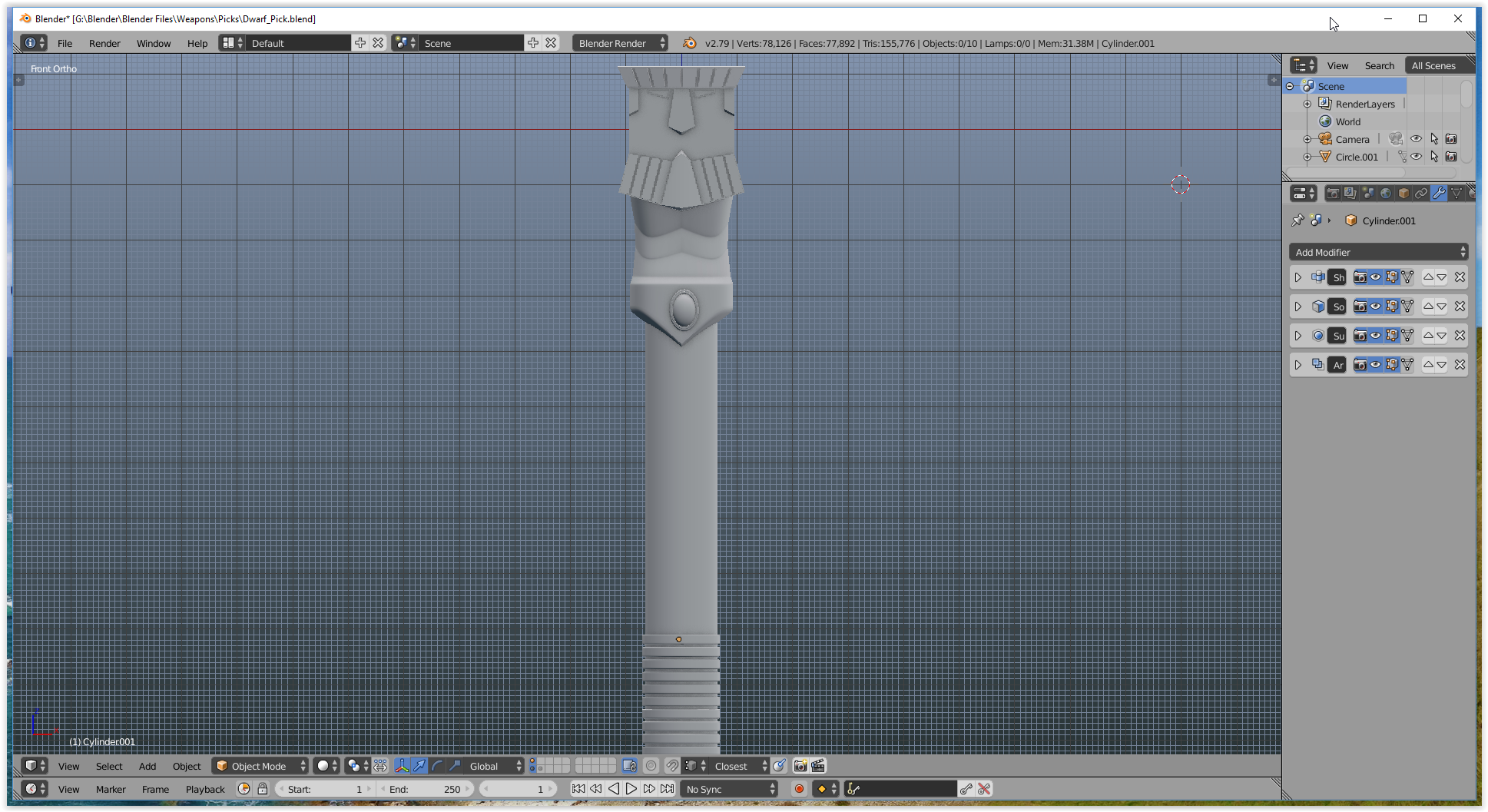This screenshot has width=1488, height=812.
Task: Toggle render visibility for Circle.001
Action: (x=1450, y=157)
